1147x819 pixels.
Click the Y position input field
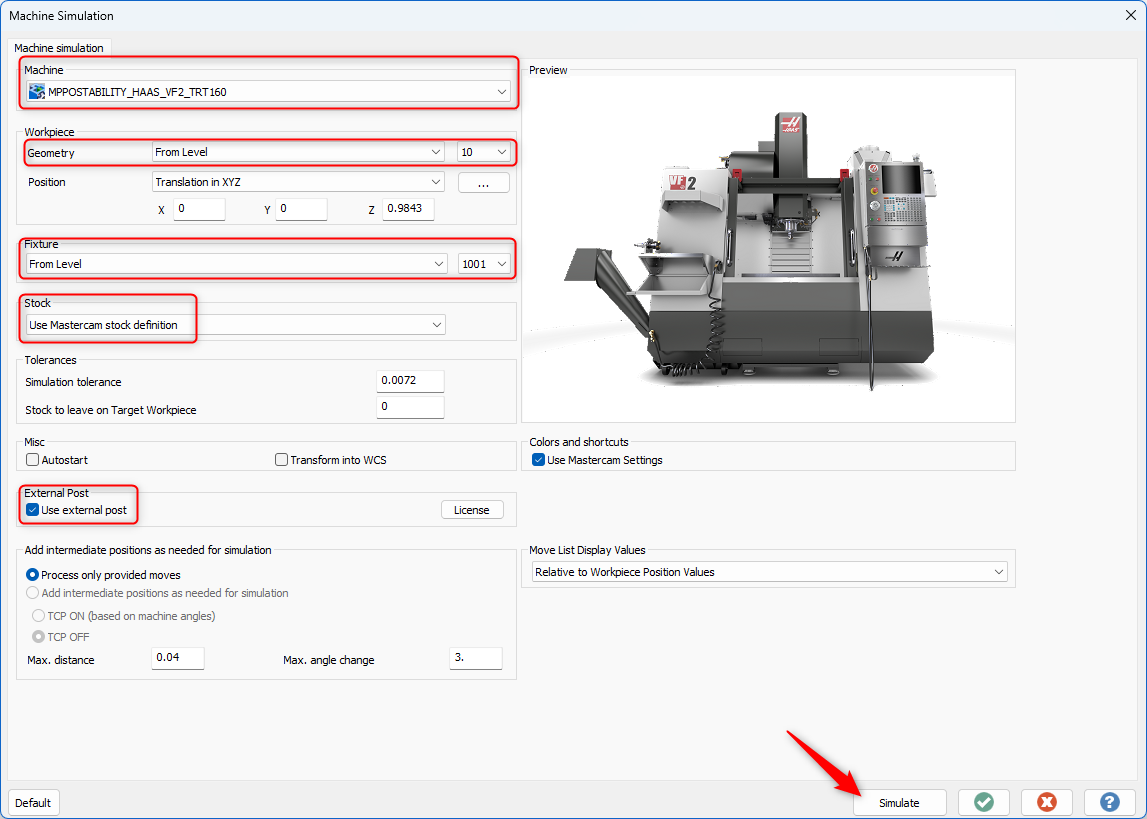(x=301, y=209)
